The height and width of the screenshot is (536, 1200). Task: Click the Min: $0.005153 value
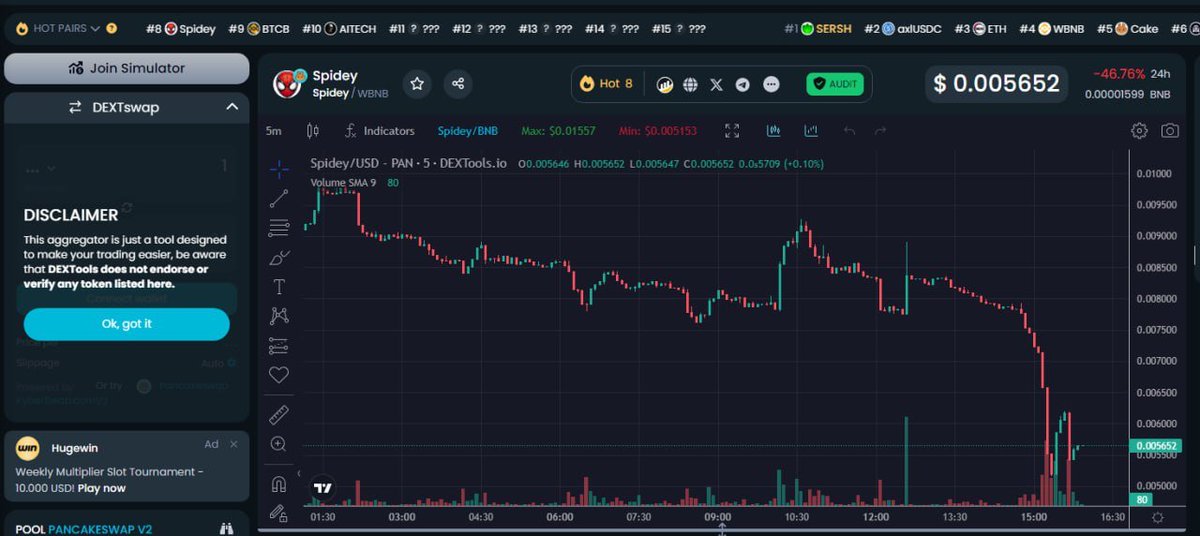point(658,130)
